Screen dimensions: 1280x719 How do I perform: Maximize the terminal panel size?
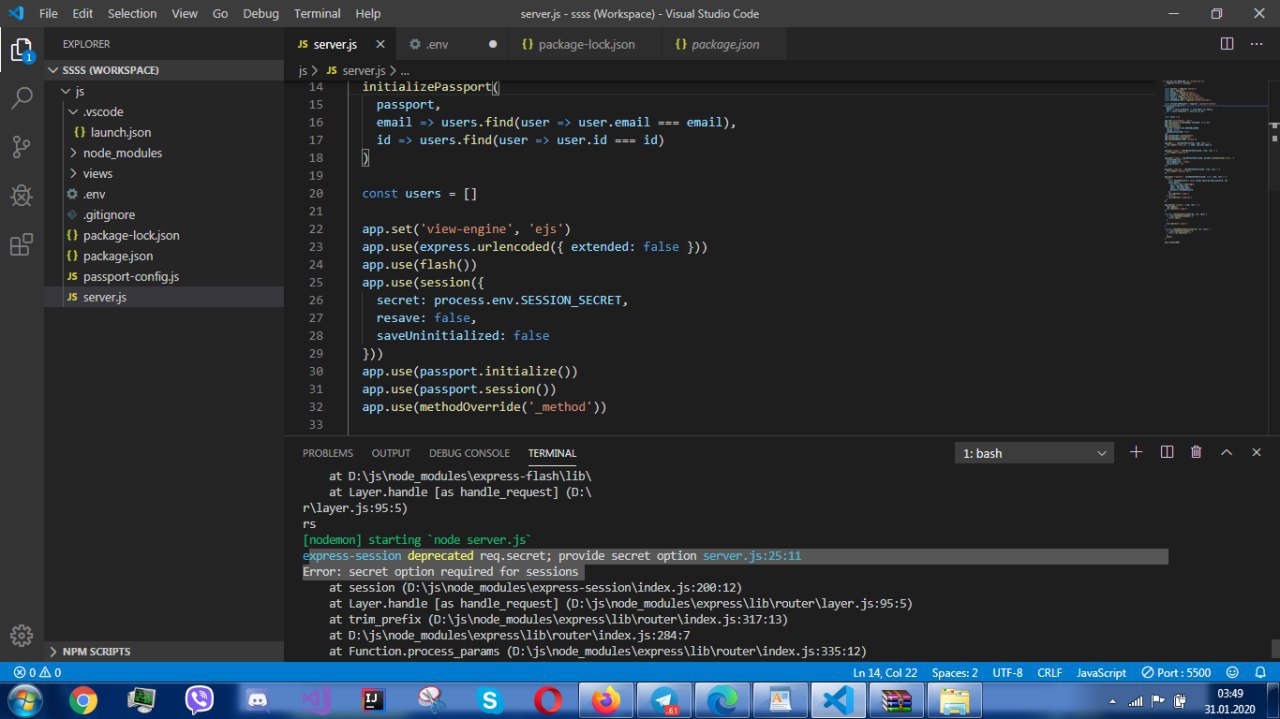click(1226, 452)
